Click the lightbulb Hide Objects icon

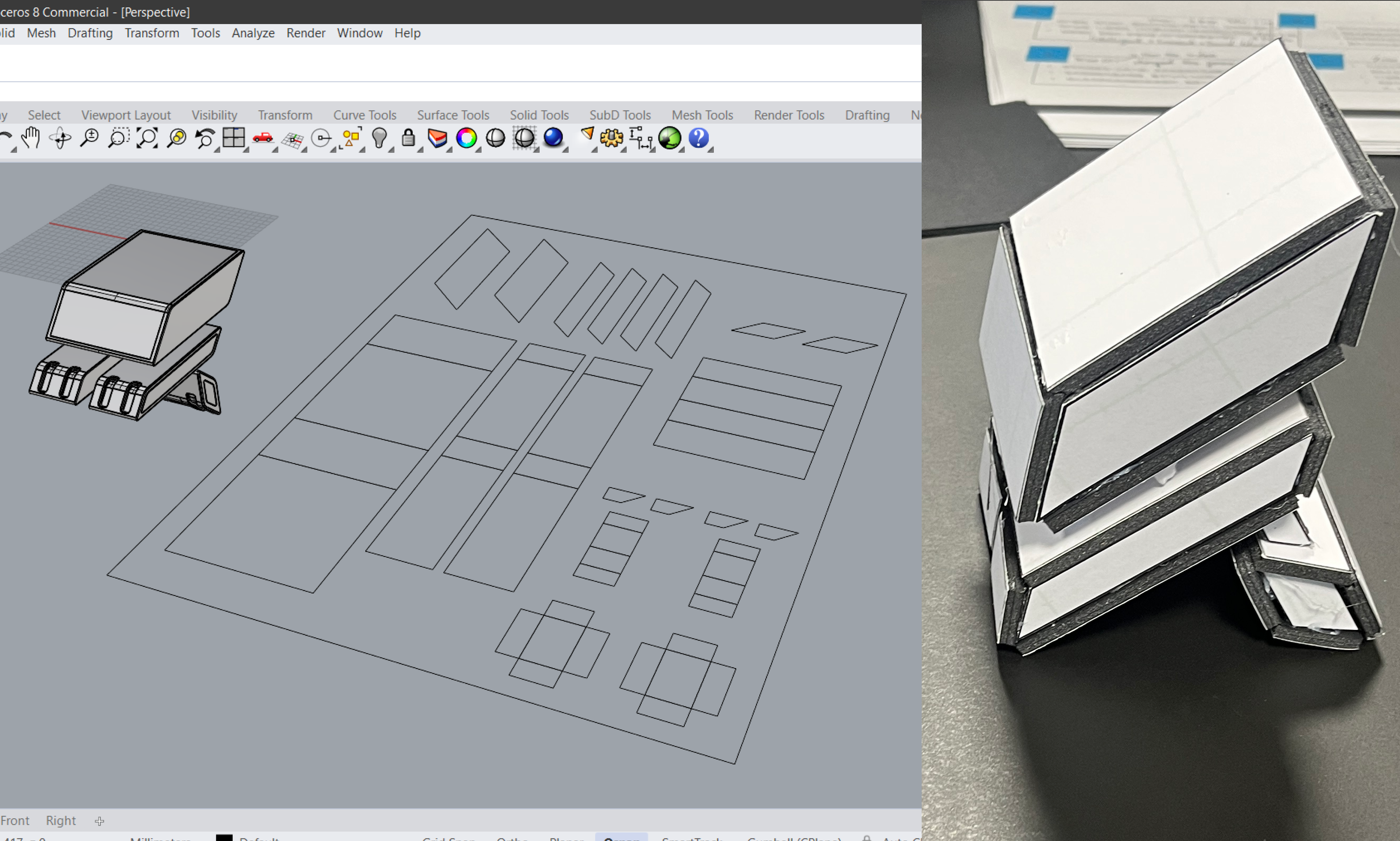pyautogui.click(x=380, y=138)
